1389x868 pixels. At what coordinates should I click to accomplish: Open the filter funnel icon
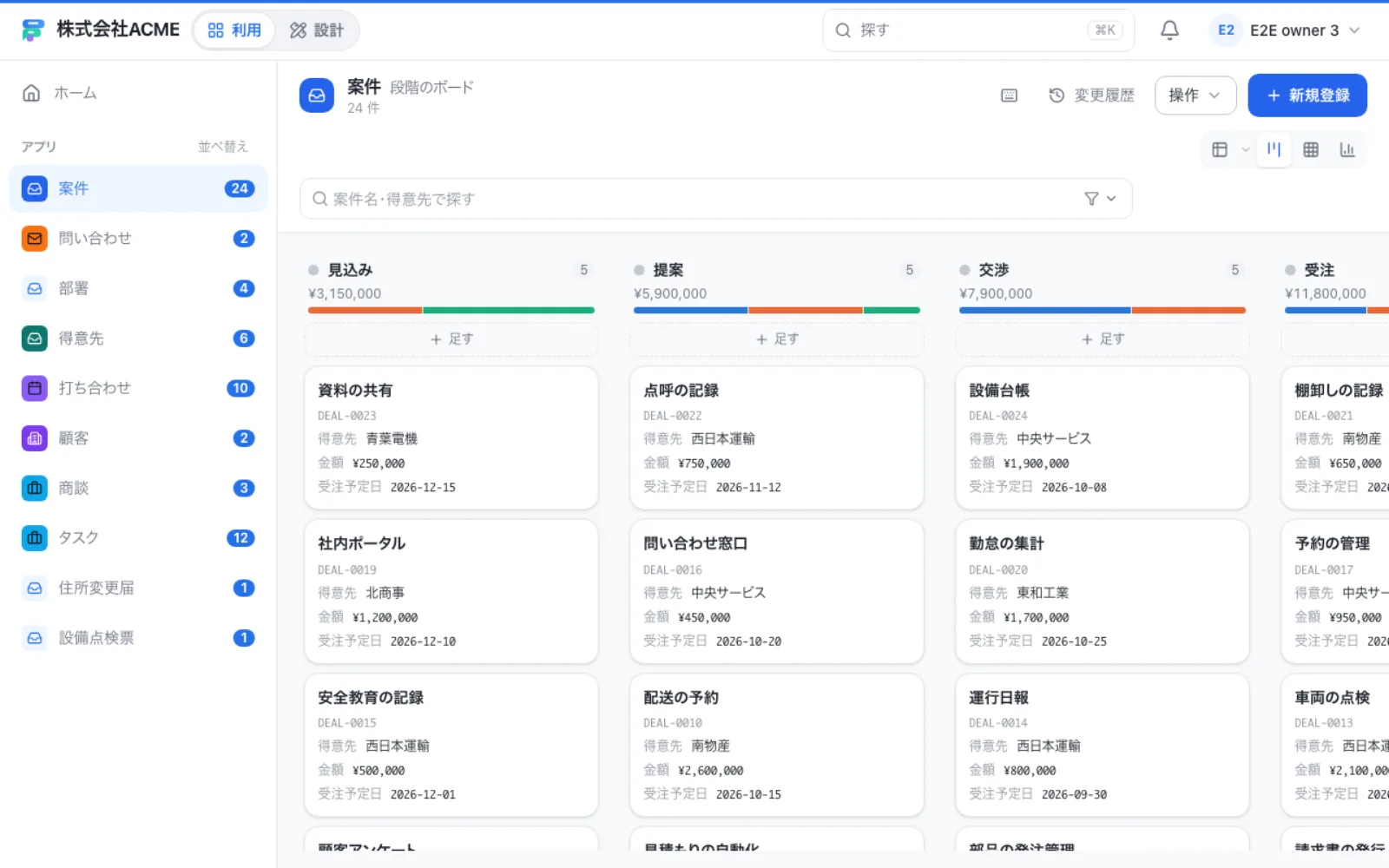point(1091,199)
